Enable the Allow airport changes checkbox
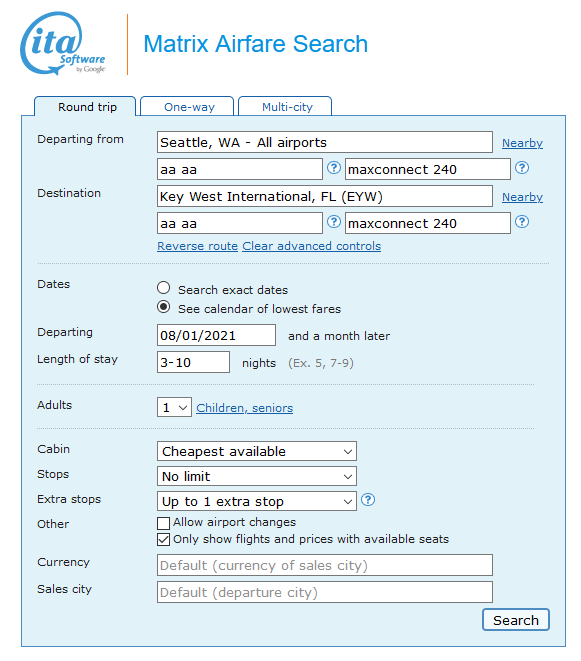The height and width of the screenshot is (661, 581). [164, 523]
